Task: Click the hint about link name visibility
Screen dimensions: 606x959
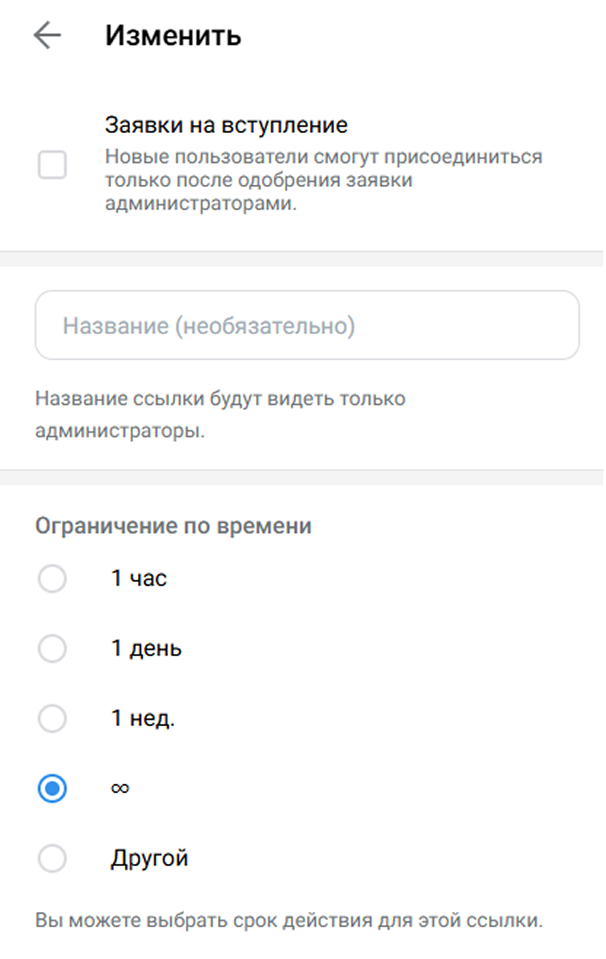Action: point(219,416)
